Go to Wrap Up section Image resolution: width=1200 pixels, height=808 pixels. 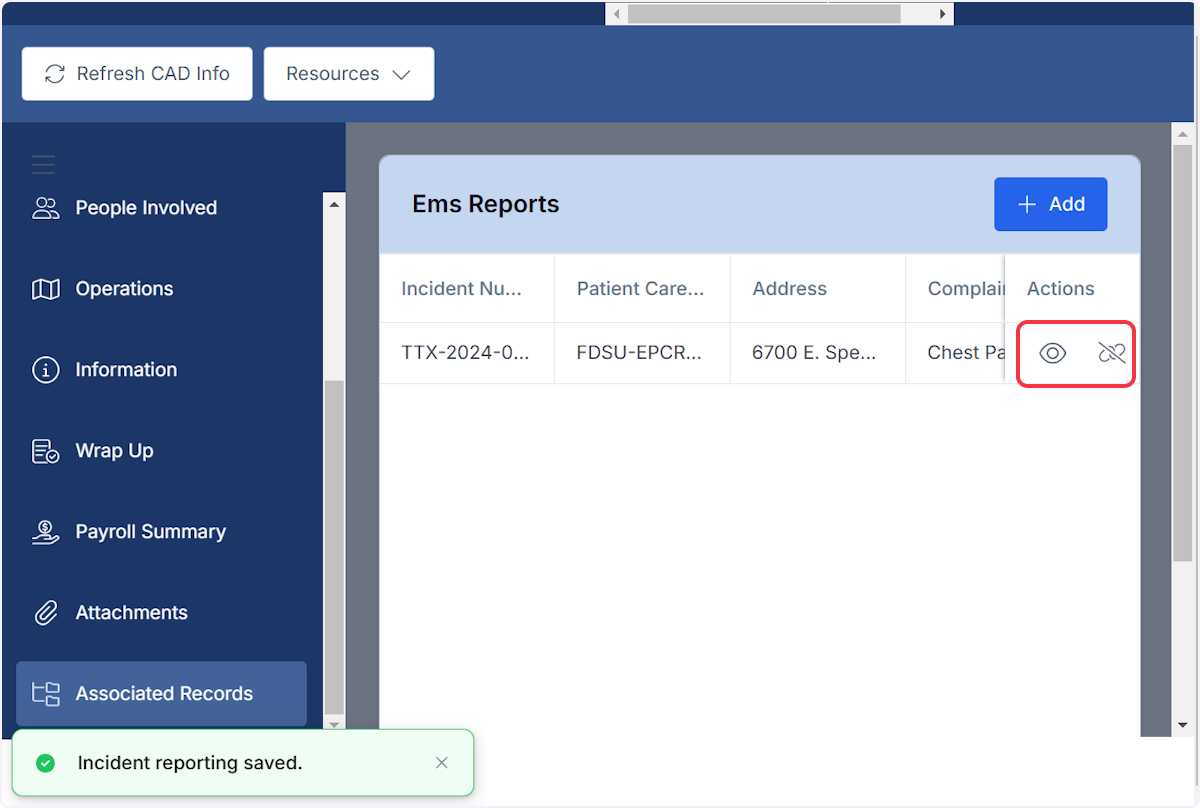(161, 451)
